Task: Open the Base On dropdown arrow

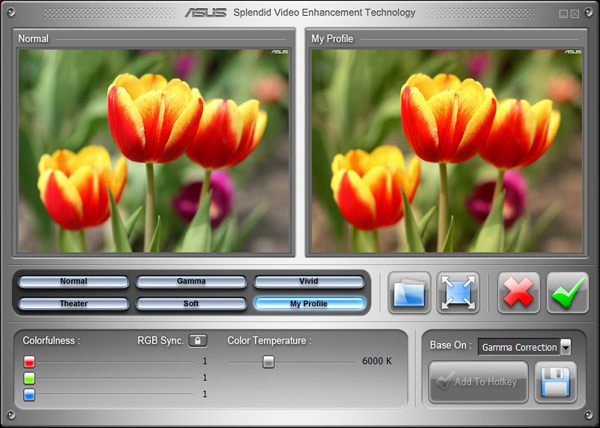Action: tap(565, 347)
